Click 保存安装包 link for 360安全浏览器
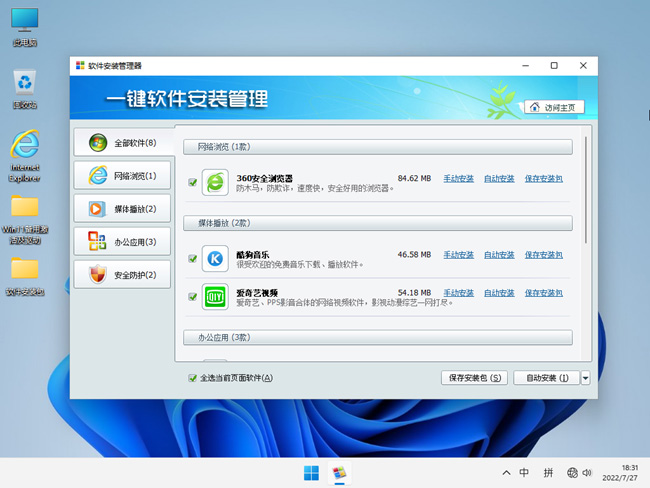650x488 pixels. (x=543, y=179)
